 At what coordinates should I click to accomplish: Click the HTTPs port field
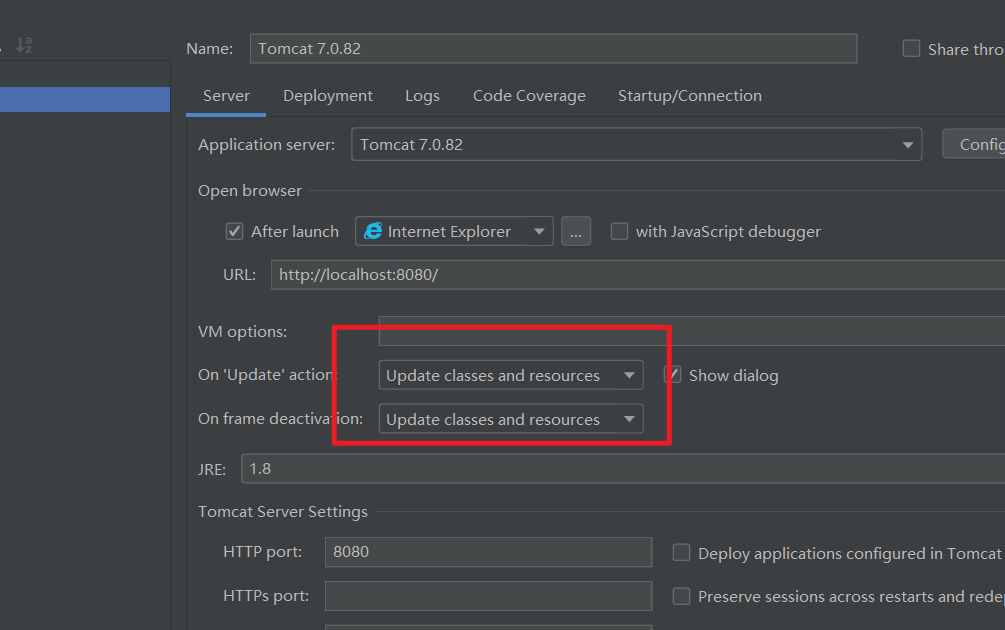pyautogui.click(x=488, y=596)
